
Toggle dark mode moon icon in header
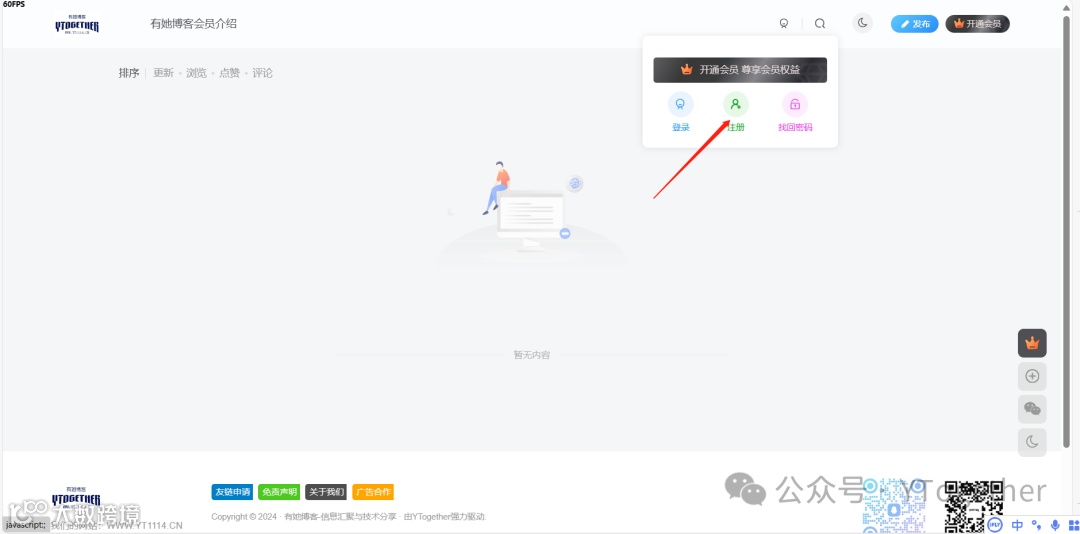(x=862, y=23)
